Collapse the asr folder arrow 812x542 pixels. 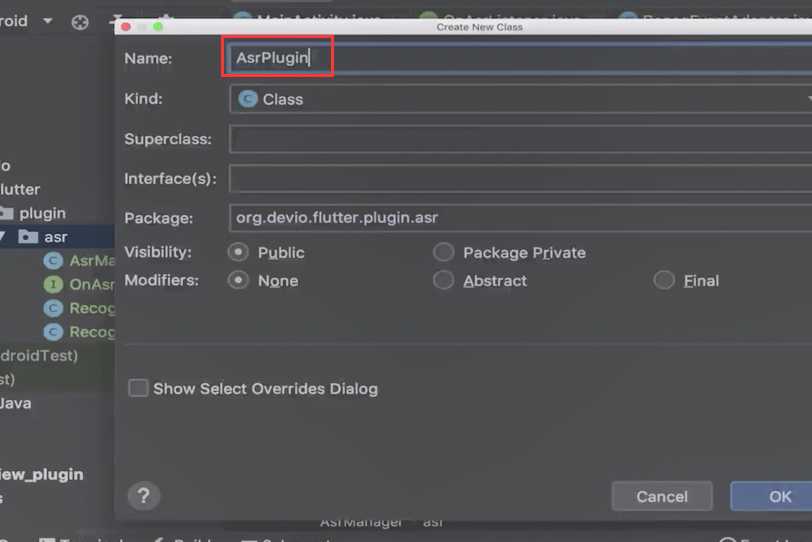click(3, 237)
